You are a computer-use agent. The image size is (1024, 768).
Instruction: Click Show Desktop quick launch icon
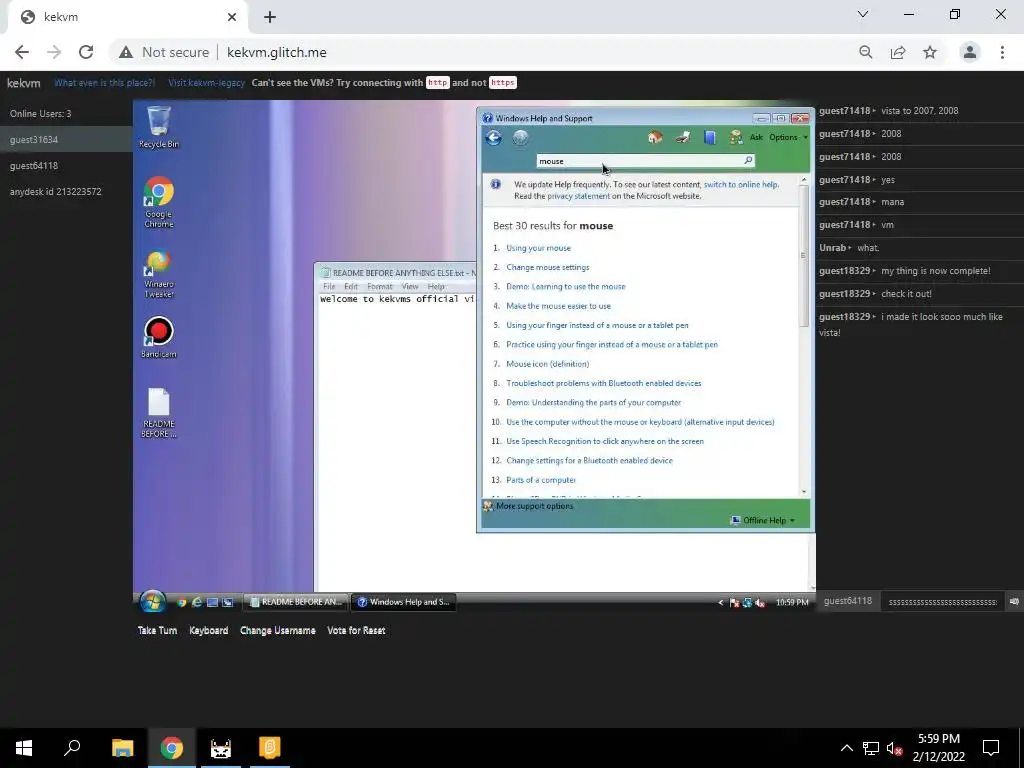[212, 602]
